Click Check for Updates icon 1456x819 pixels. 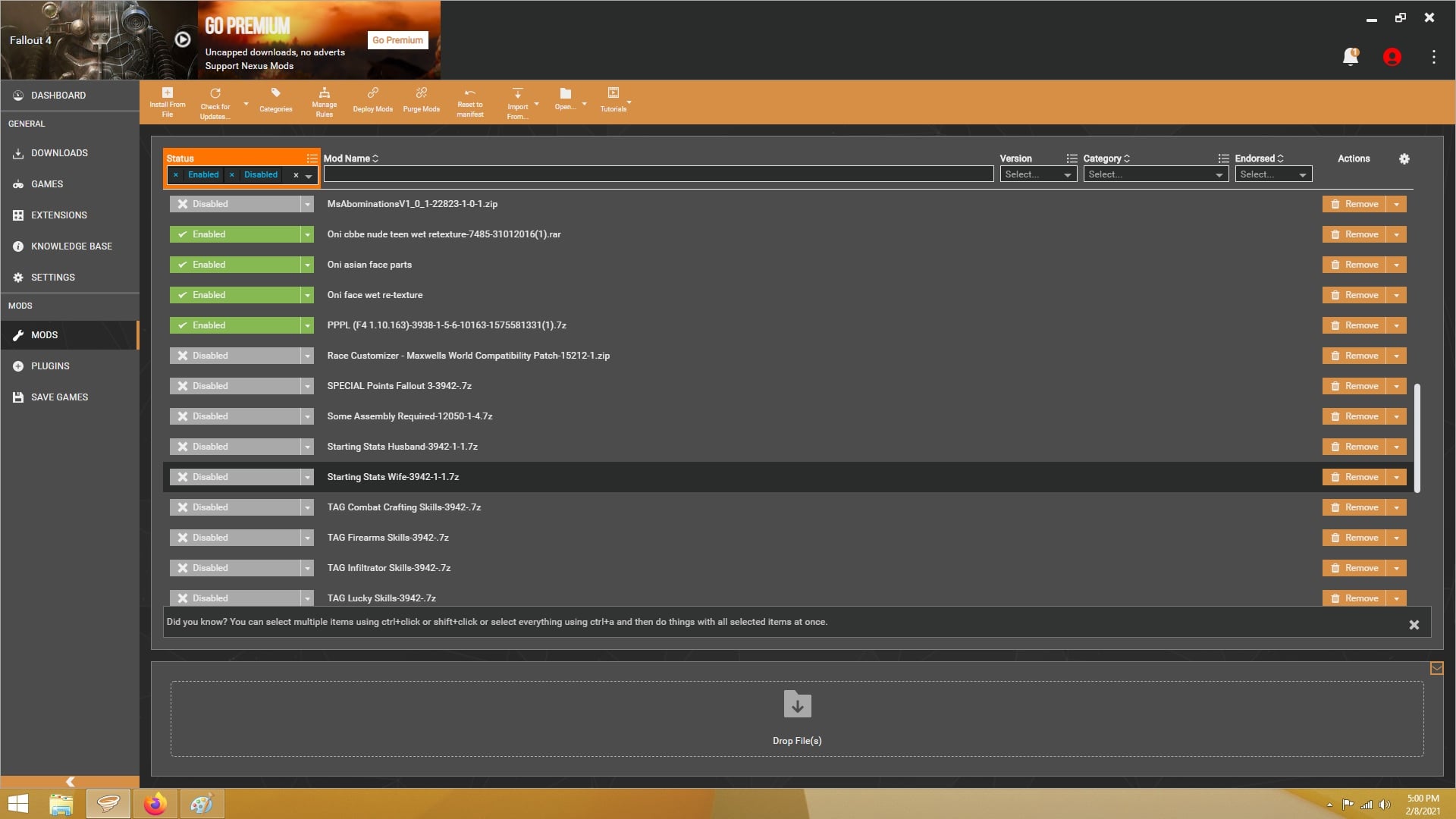pos(215,93)
